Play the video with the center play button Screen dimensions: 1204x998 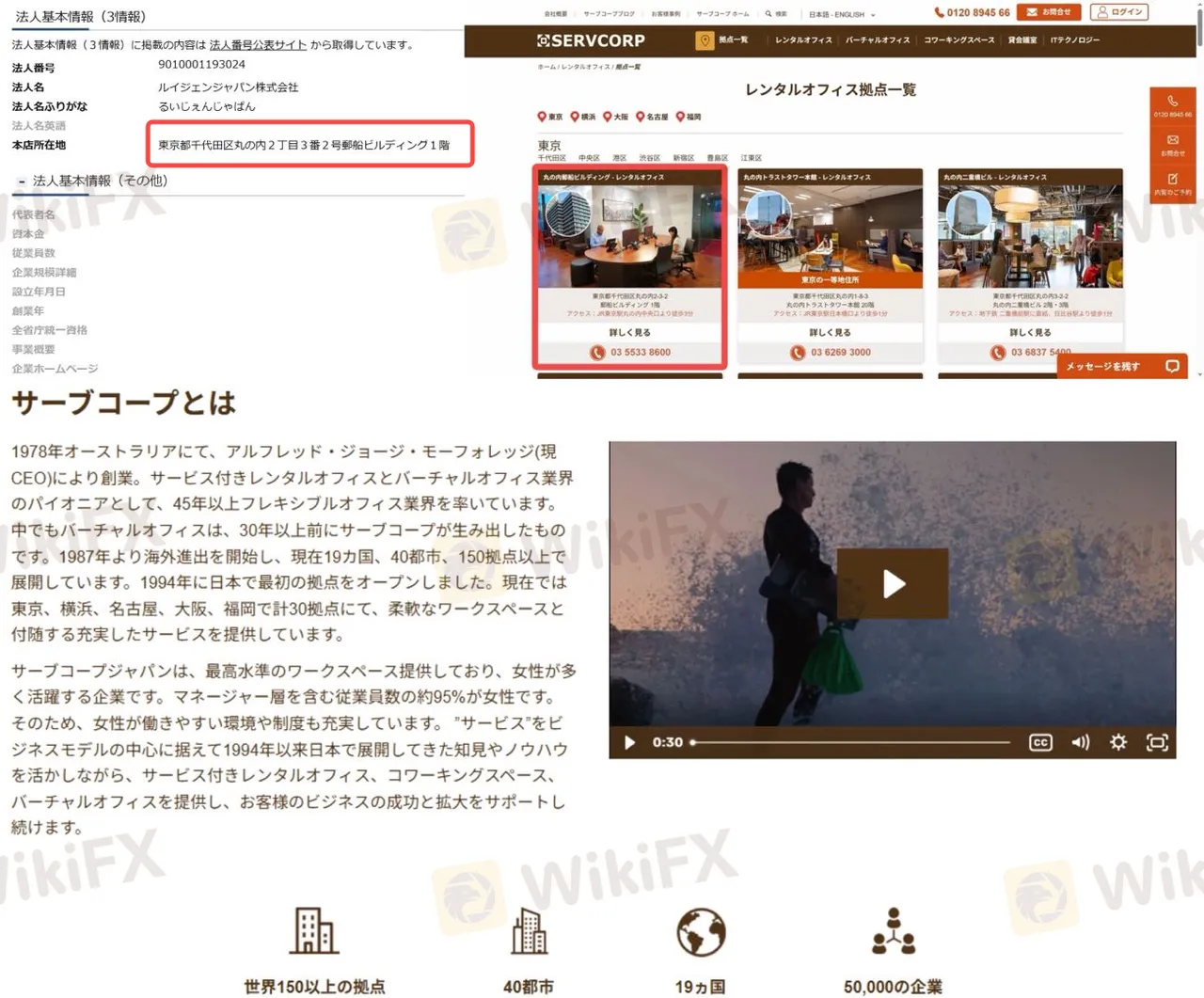coord(893,584)
